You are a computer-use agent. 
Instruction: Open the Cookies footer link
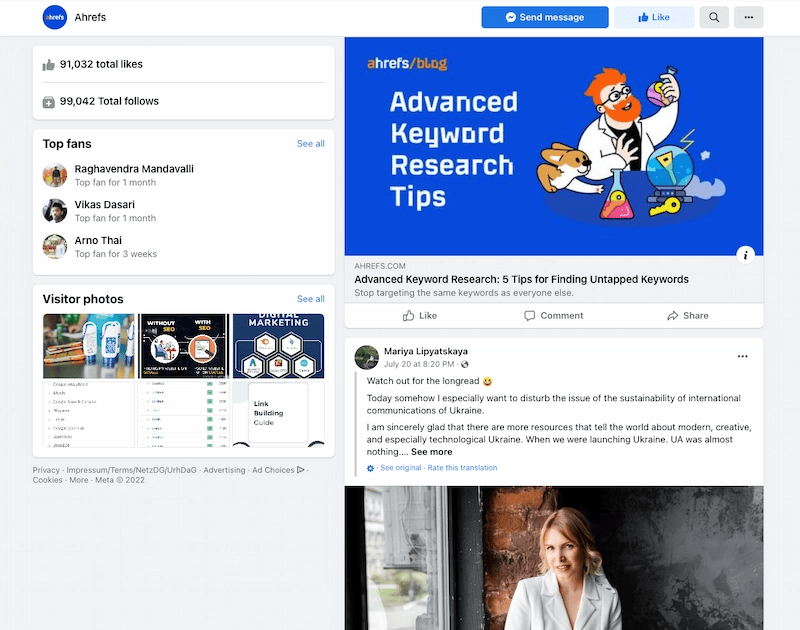[x=47, y=480]
